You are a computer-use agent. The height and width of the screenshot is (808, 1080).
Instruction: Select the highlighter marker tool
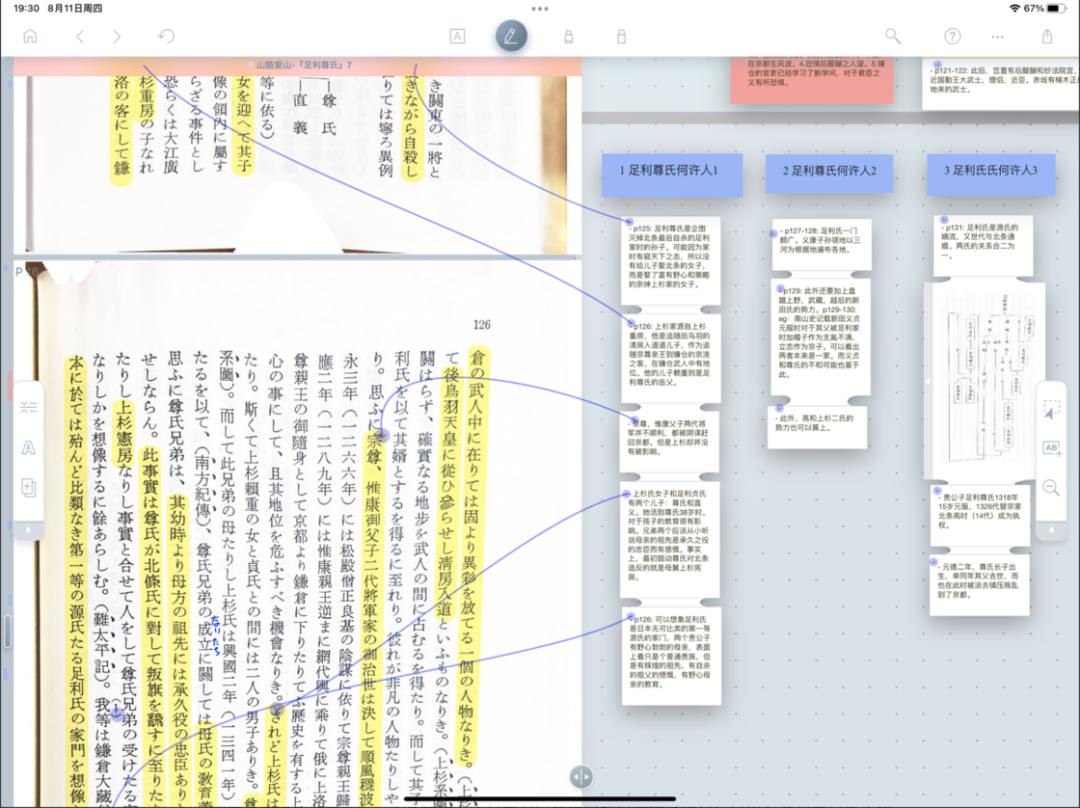[568, 37]
